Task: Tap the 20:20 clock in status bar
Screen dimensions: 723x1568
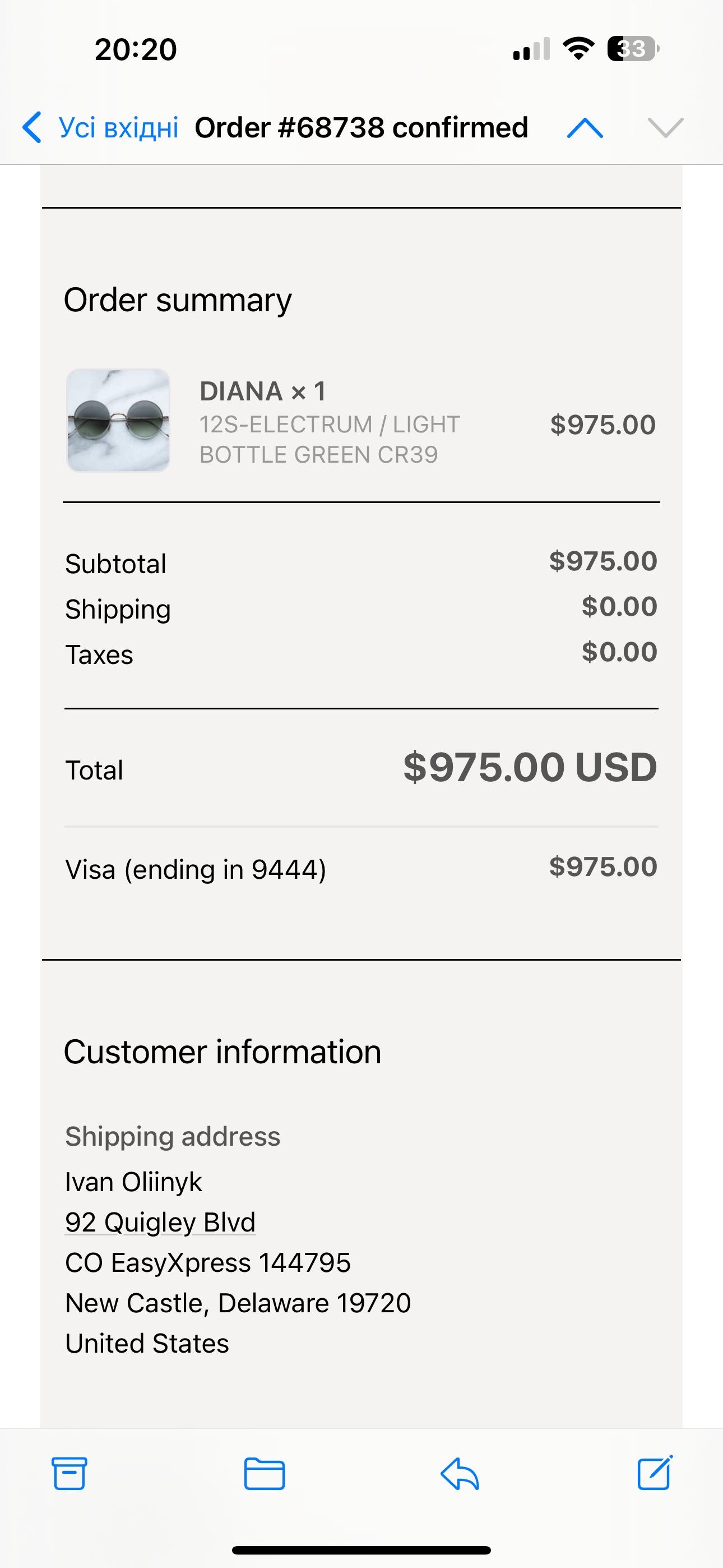Action: point(136,49)
